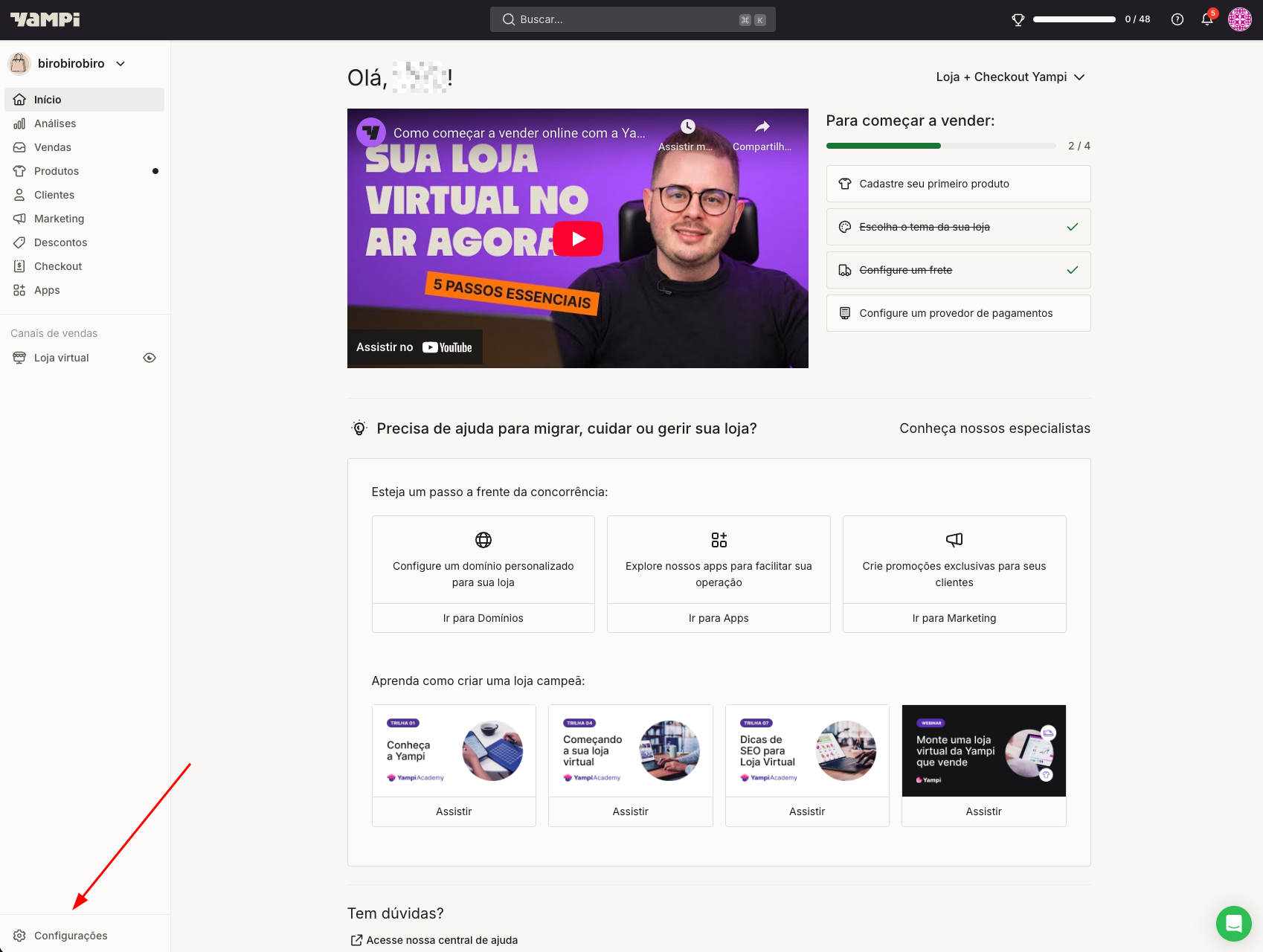Click Assistir no YouTube
Screen dimensions: 1263x952
coord(414,347)
